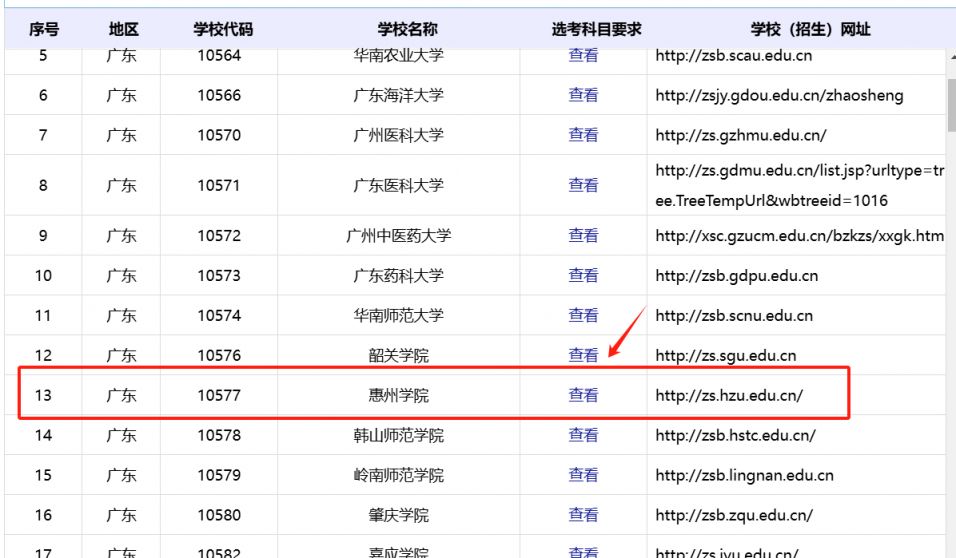Select URL http://zsjy.gdou.edu.cn/zhaosheng

[x=779, y=95]
